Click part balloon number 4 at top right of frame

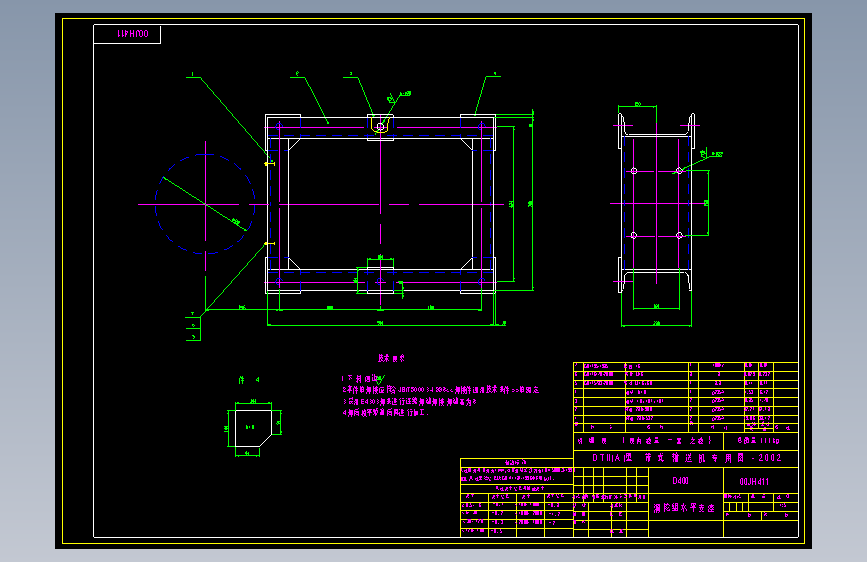point(495,73)
